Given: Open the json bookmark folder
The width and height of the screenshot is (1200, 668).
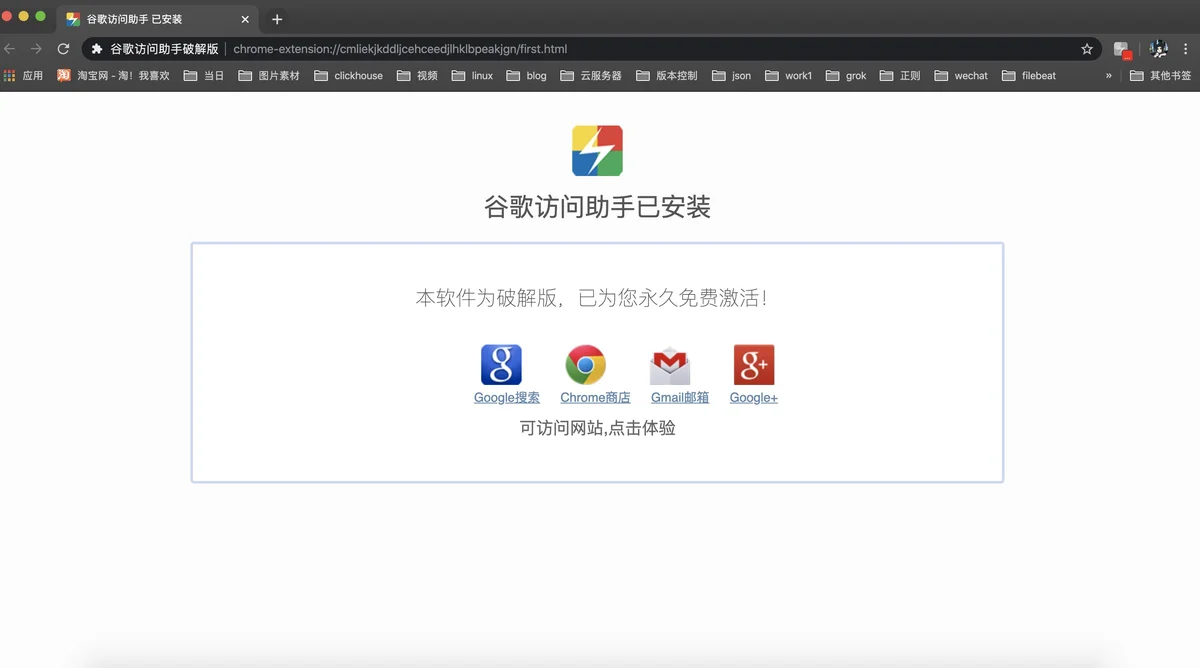Looking at the screenshot, I should tap(731, 76).
